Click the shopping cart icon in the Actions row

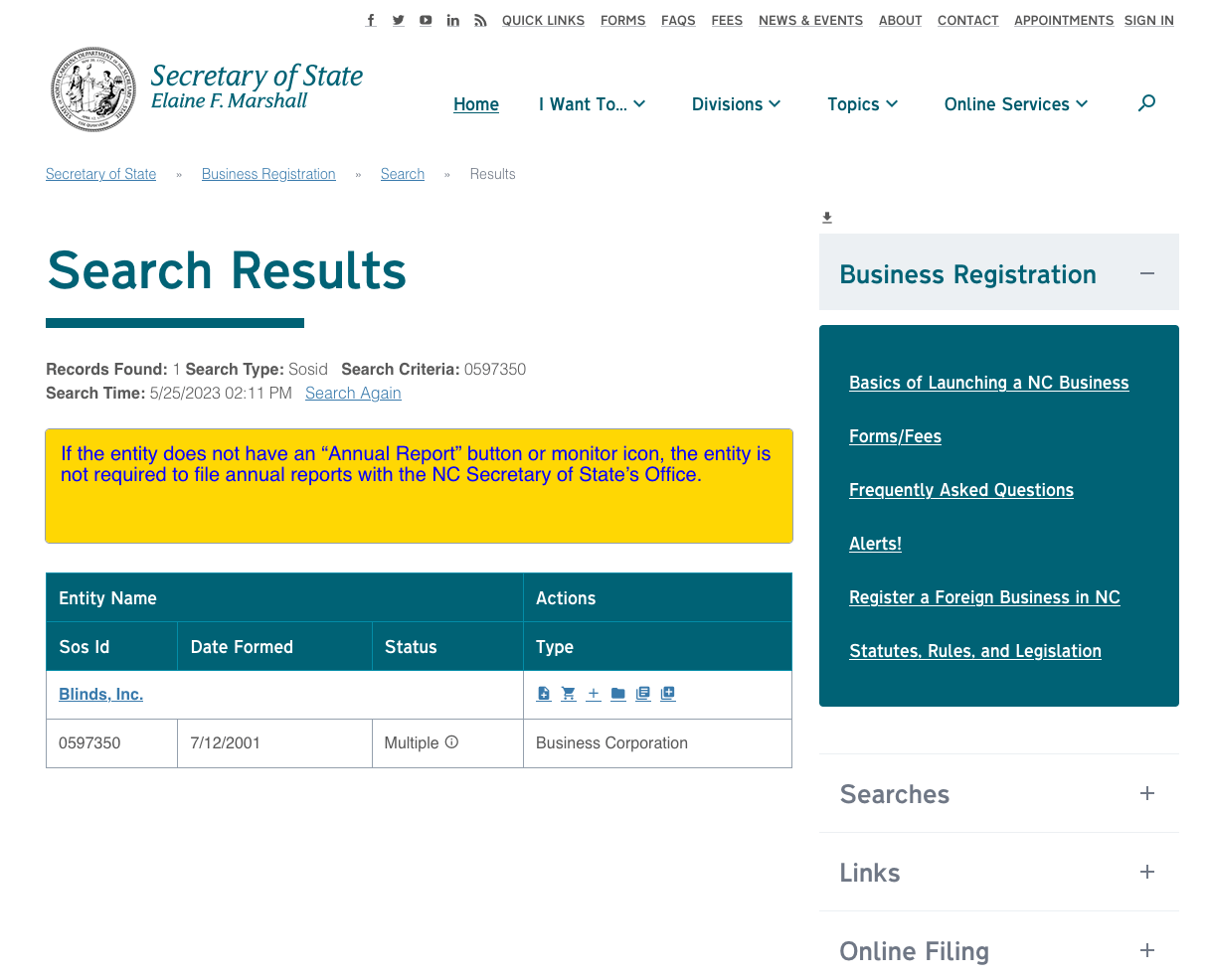[568, 693]
